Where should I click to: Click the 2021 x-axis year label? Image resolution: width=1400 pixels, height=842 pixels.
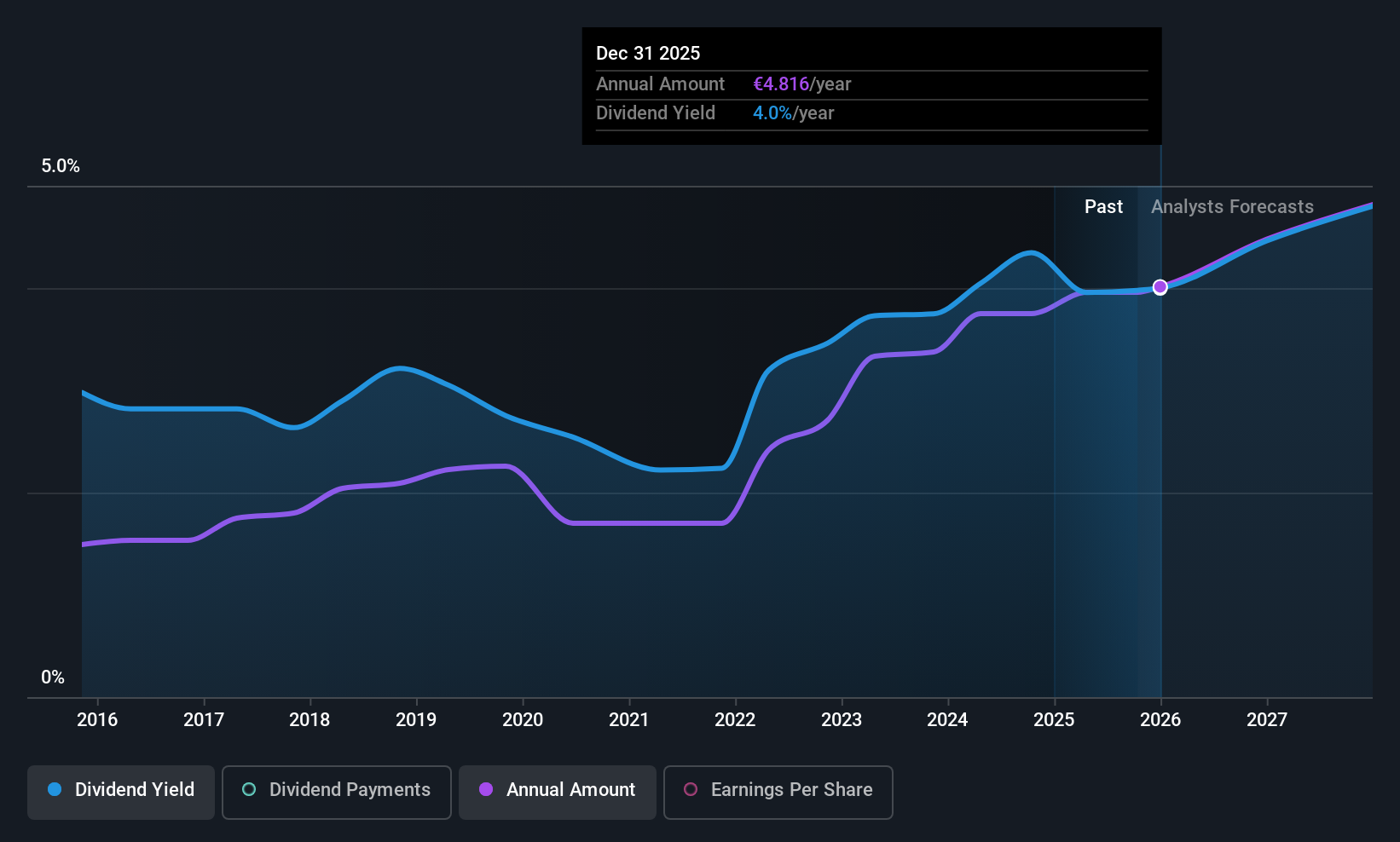pos(629,719)
